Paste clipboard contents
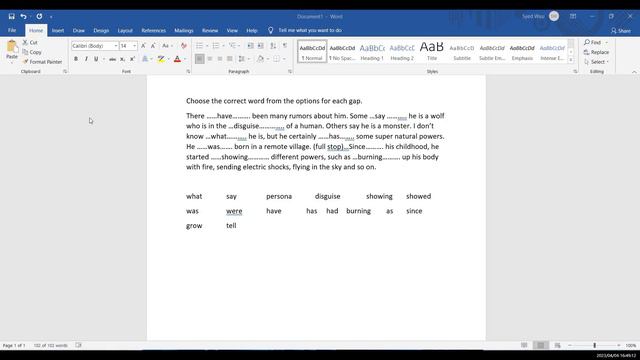Viewport: 640px width, 360px height. (12, 51)
